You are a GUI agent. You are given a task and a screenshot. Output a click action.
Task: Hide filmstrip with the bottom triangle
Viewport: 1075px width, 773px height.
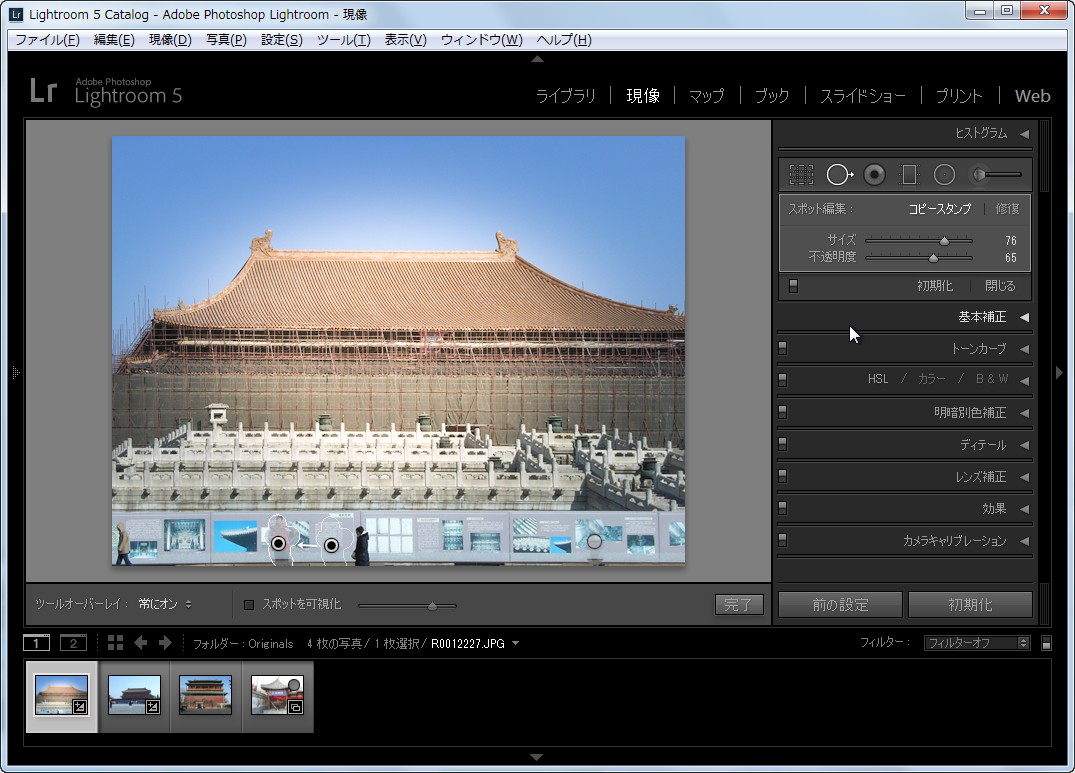537,757
